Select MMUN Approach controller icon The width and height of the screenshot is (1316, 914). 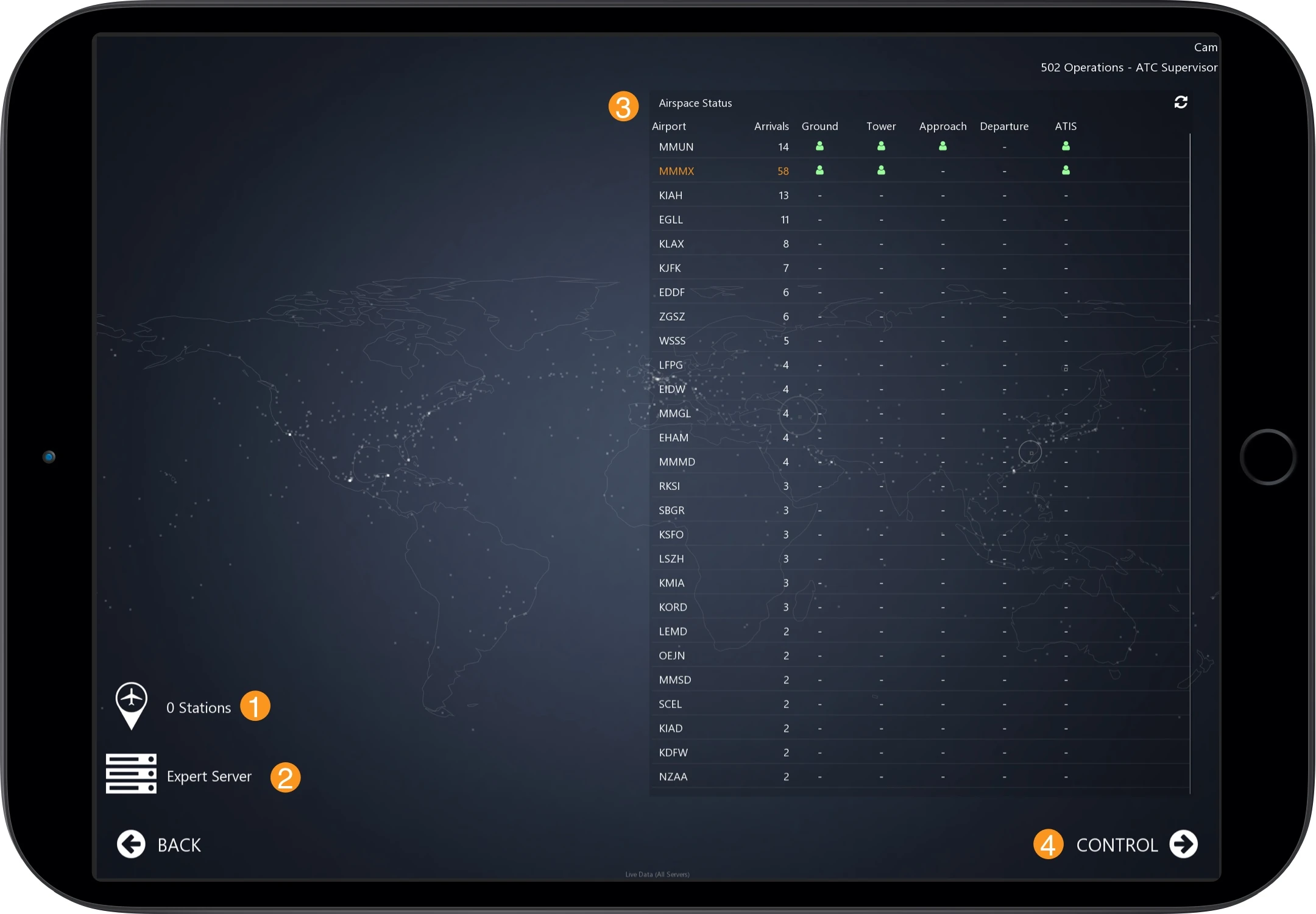(943, 146)
